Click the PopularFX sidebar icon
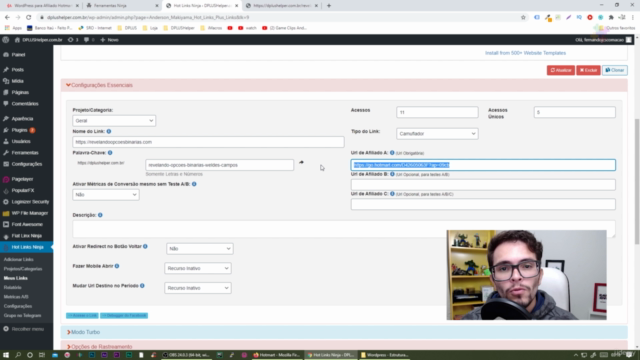This screenshot has height=360, width=640. (x=6, y=191)
